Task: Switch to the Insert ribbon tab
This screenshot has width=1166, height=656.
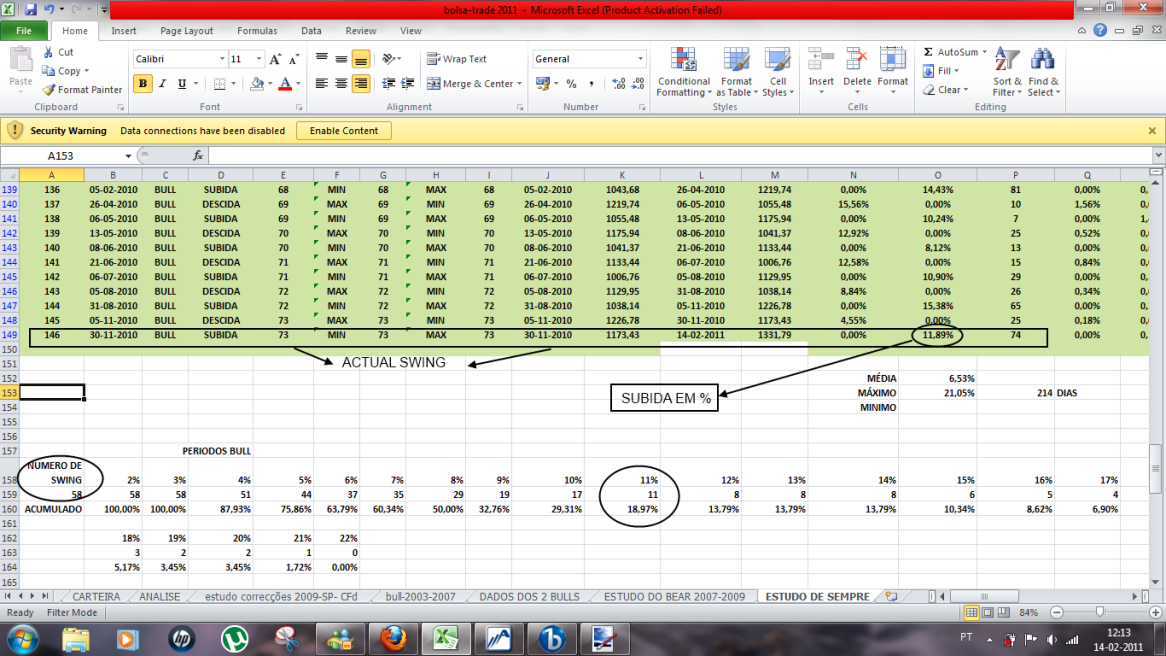Action: tap(123, 30)
